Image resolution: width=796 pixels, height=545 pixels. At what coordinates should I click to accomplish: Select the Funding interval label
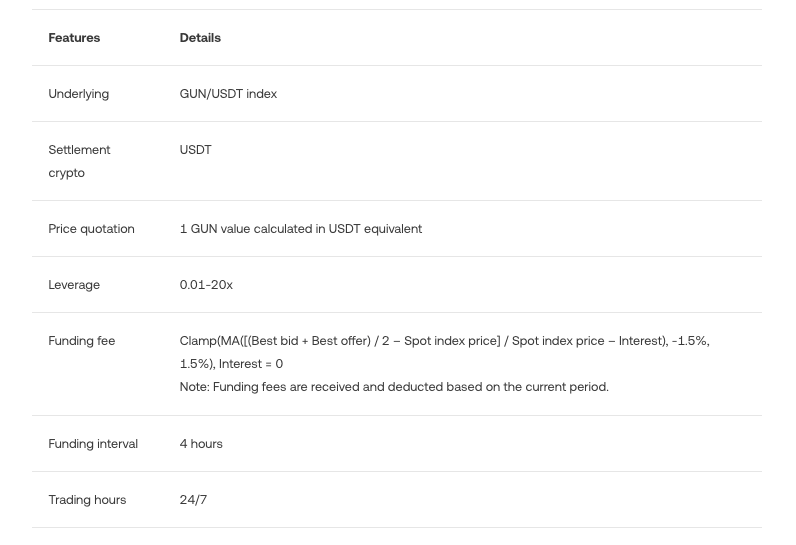[x=93, y=444]
